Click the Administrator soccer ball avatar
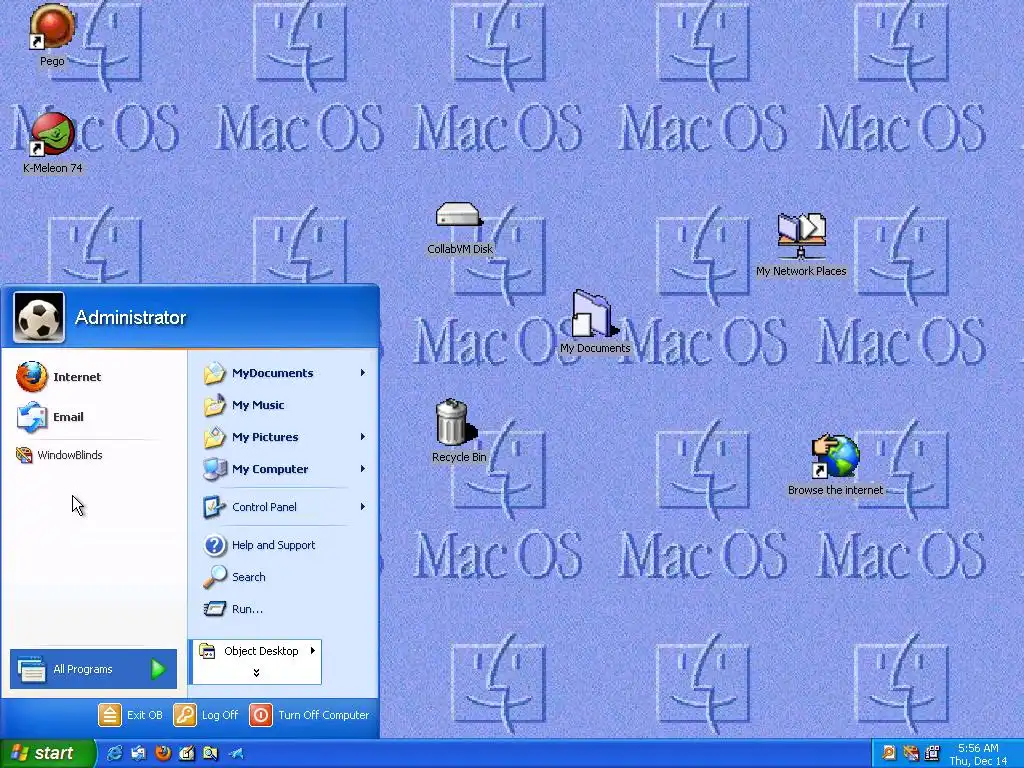1024x768 pixels. click(x=39, y=317)
